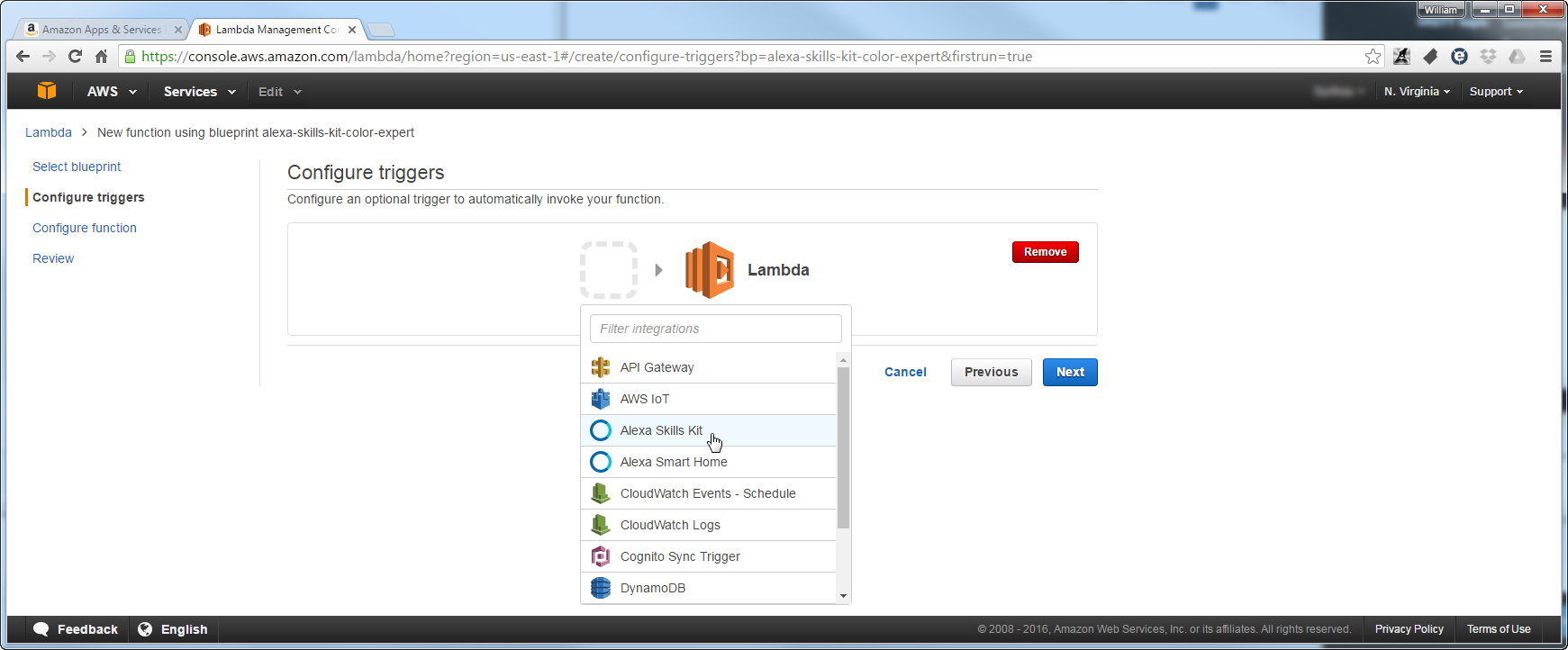Click the DynamoDB database icon
The image size is (1568, 650).
601,588
